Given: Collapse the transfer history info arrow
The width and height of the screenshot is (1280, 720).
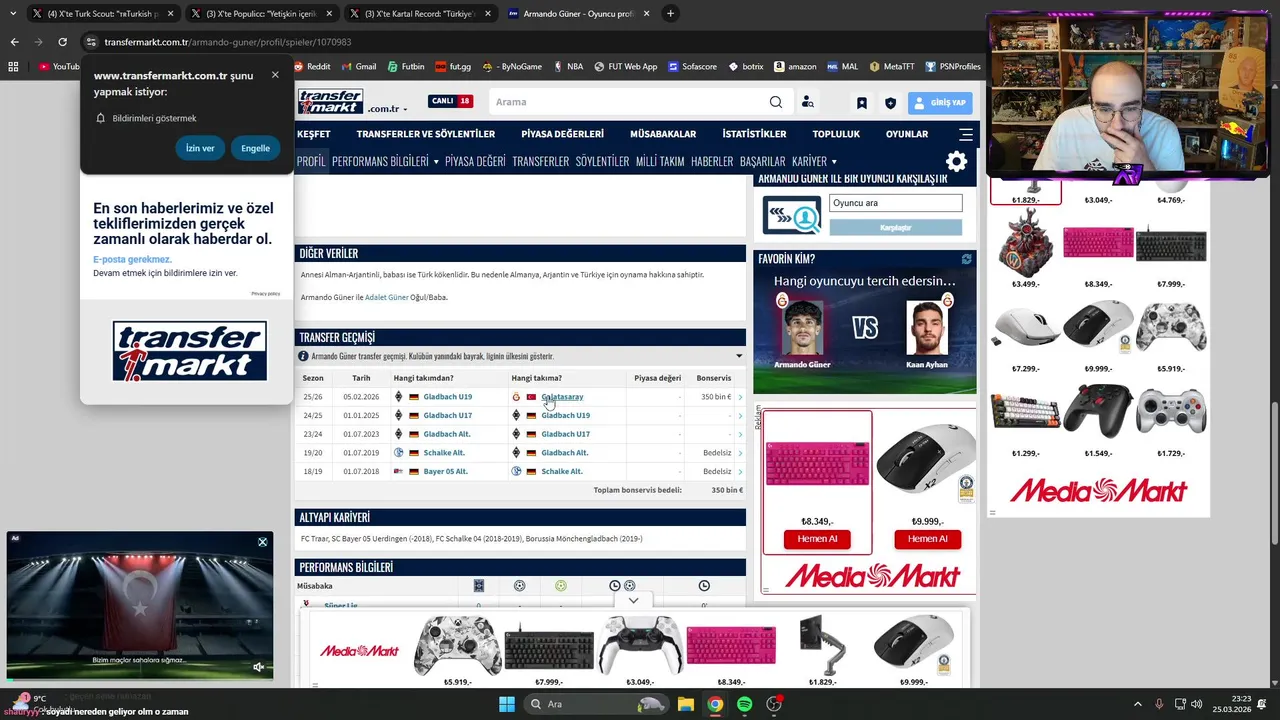Looking at the screenshot, I should (739, 356).
